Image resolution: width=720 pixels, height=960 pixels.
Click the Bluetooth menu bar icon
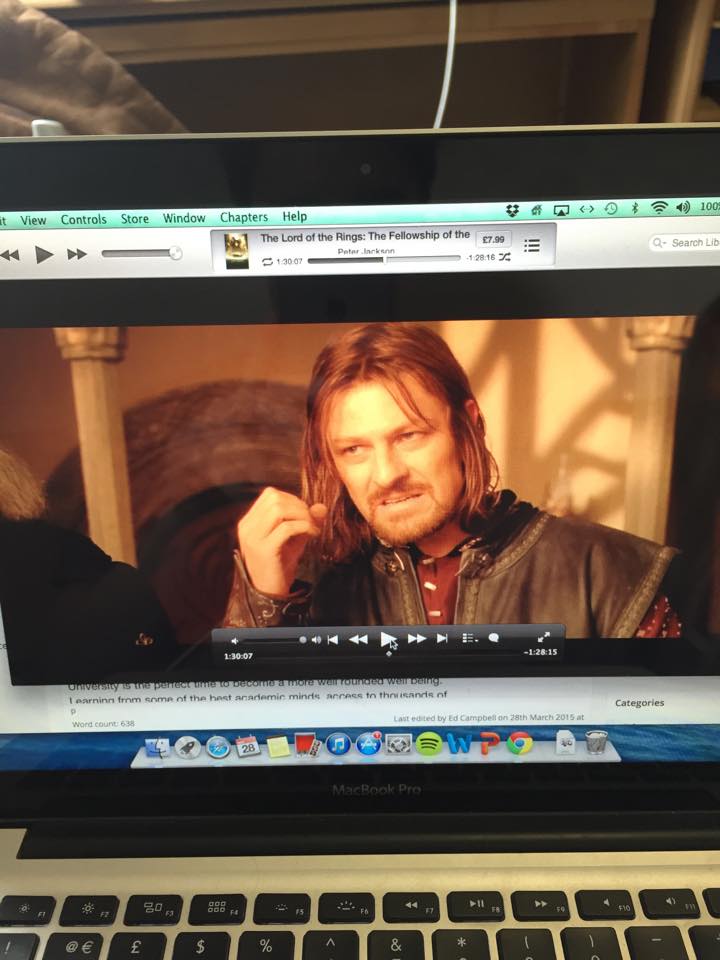click(x=635, y=208)
